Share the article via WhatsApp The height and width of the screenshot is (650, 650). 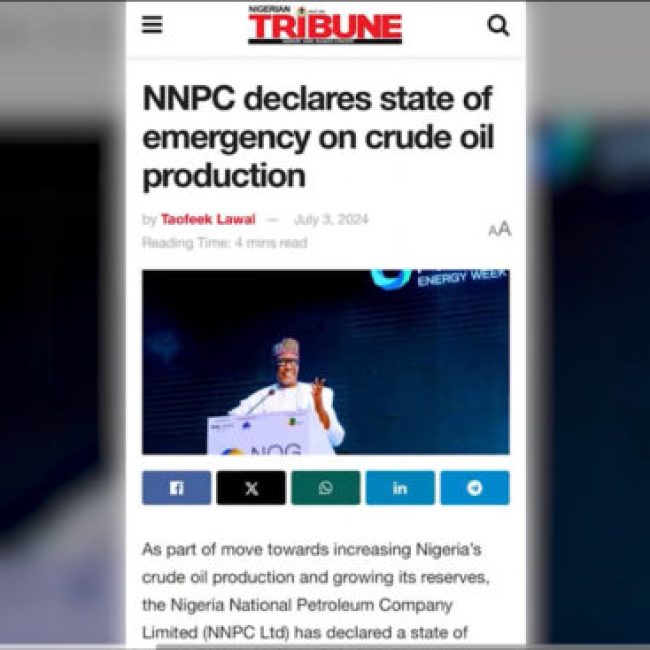click(326, 488)
